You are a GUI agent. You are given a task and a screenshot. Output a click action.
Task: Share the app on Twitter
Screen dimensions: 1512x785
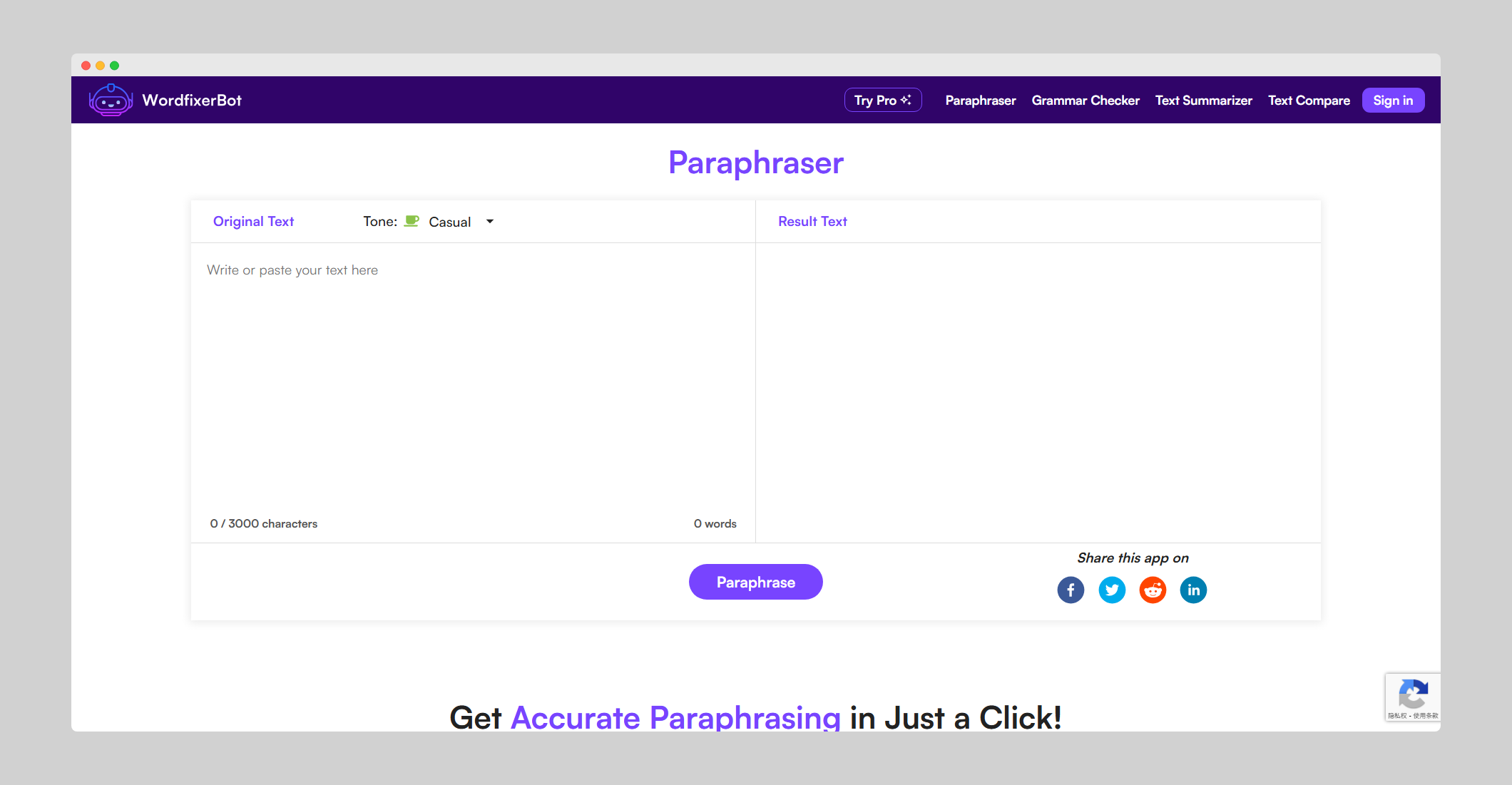point(1112,590)
